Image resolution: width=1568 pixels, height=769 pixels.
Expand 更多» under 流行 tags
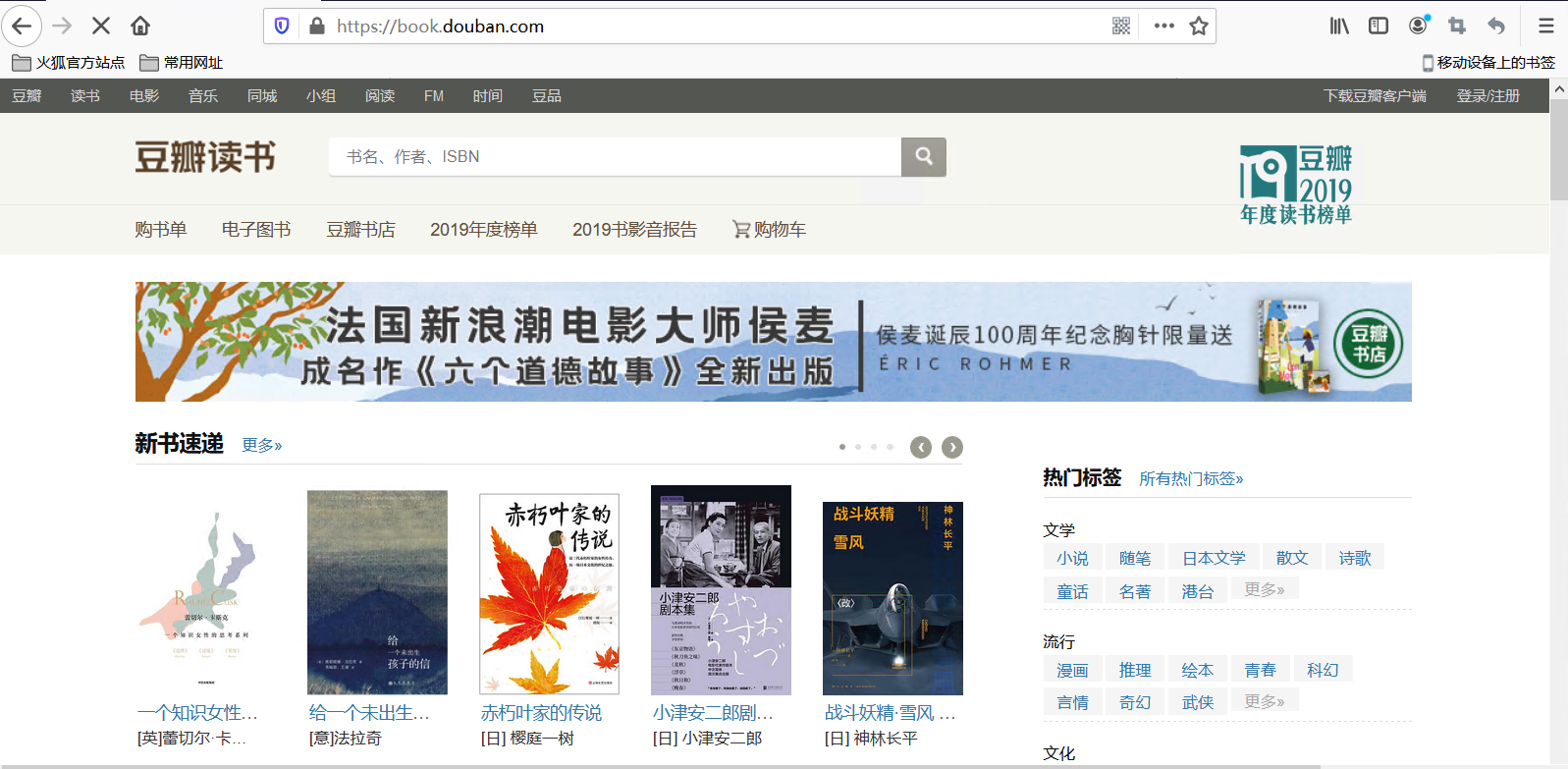pyautogui.click(x=1265, y=701)
